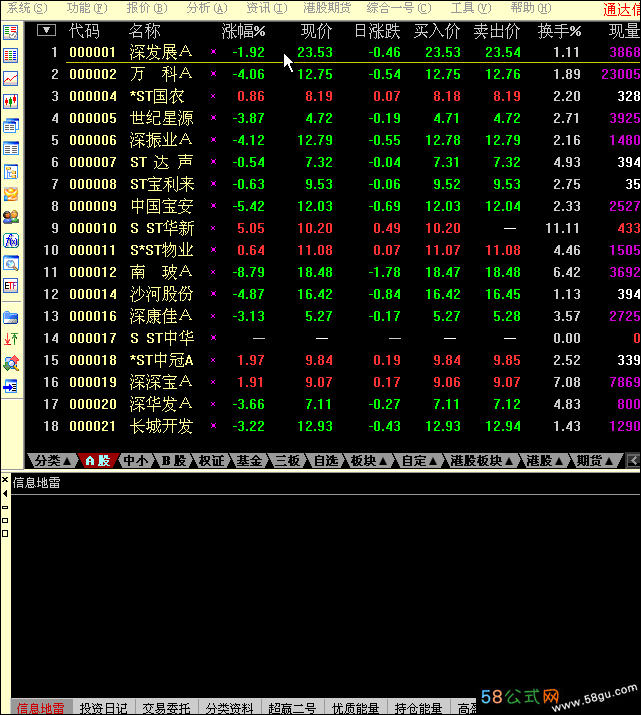Open the 功能(F) menu

(87, 8)
